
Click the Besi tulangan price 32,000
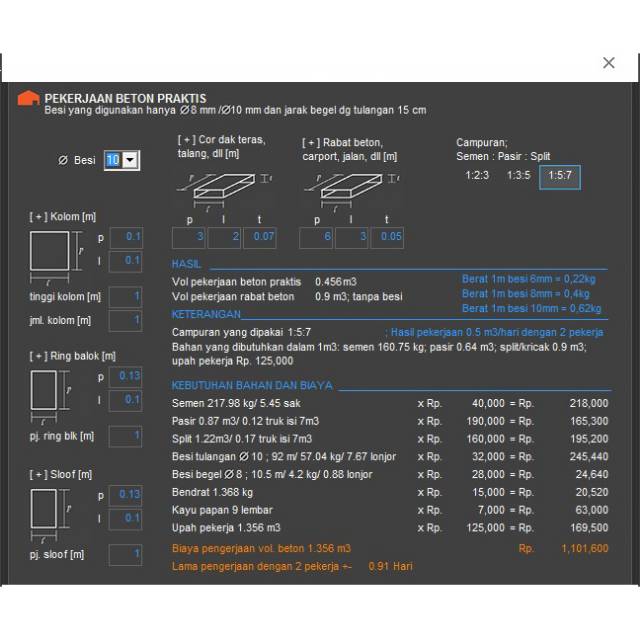tap(488, 457)
